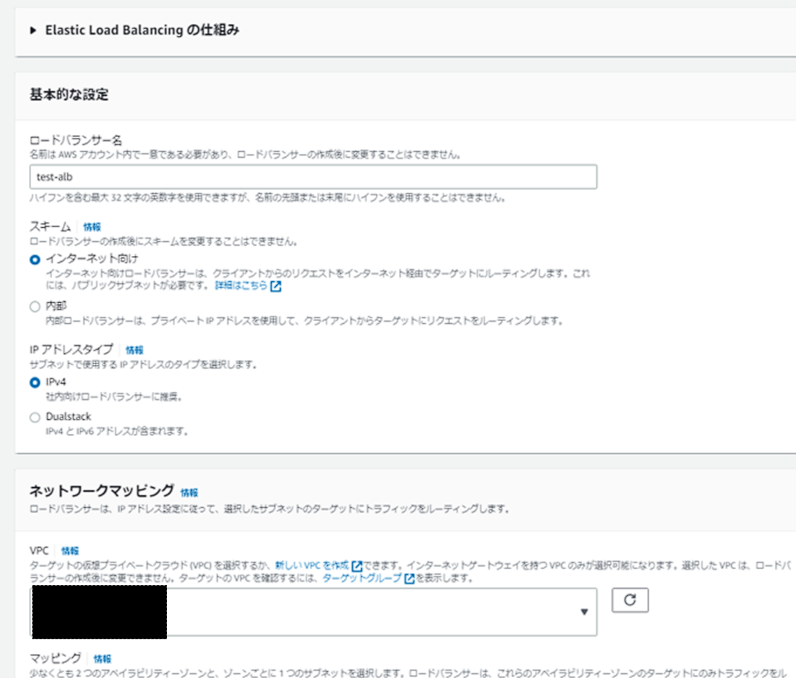The height and width of the screenshot is (678, 796).
Task: Open 情報 link next to ネットワークマッピング heading
Action: [189, 492]
